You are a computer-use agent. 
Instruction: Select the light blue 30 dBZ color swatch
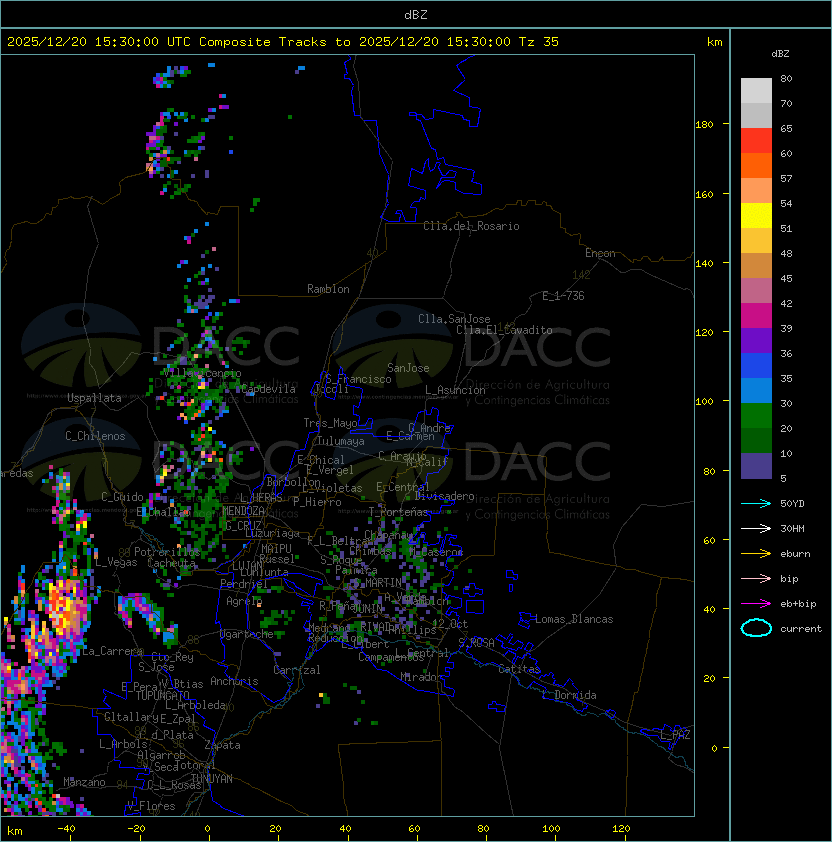[x=756, y=390]
